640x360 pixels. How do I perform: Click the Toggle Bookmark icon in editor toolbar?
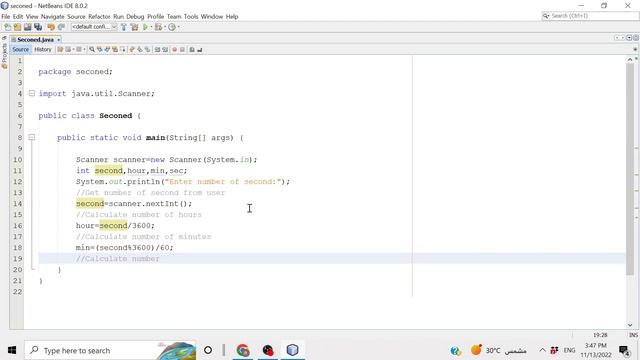tap(147, 49)
